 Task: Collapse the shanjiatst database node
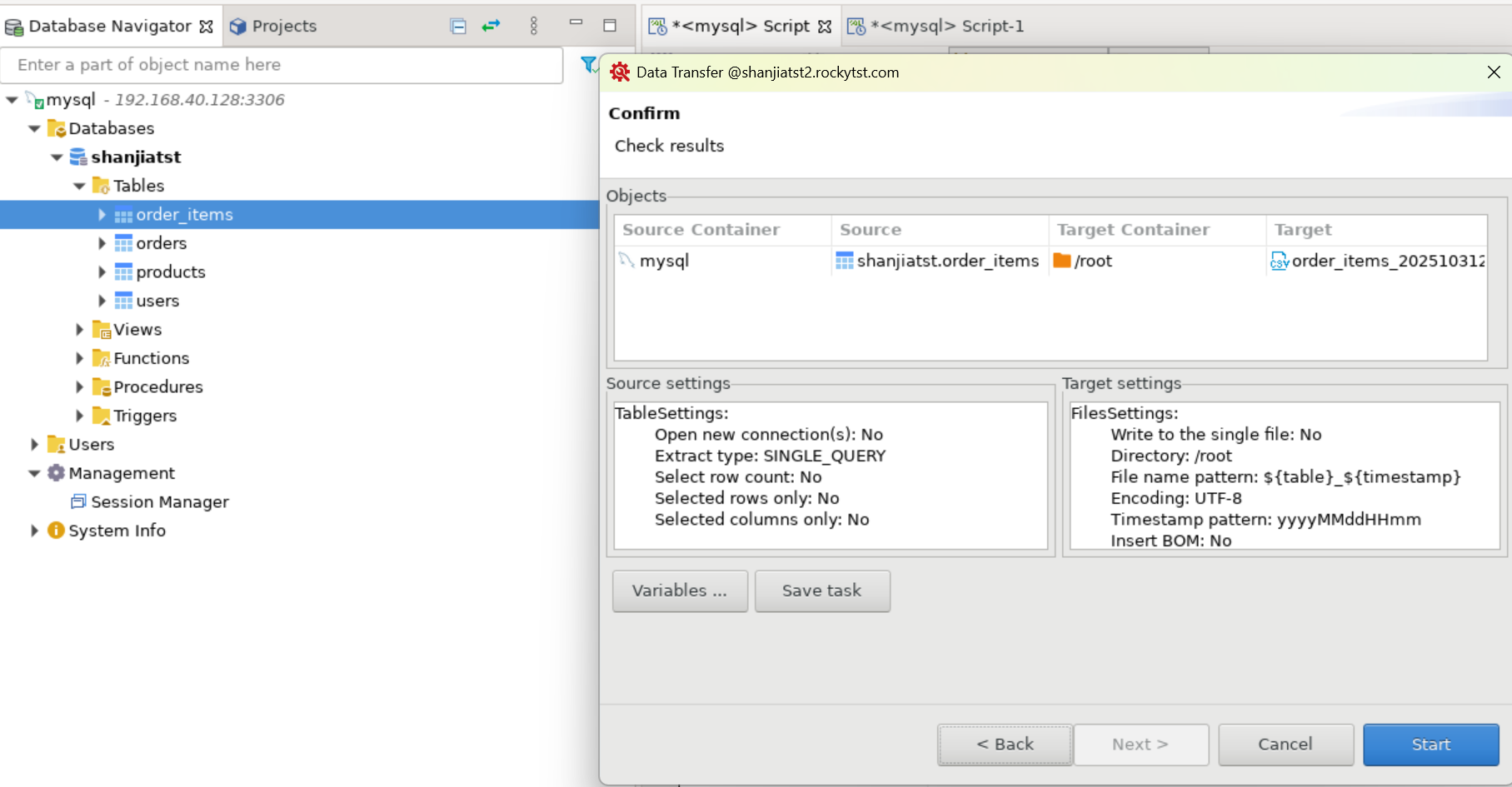tap(57, 157)
